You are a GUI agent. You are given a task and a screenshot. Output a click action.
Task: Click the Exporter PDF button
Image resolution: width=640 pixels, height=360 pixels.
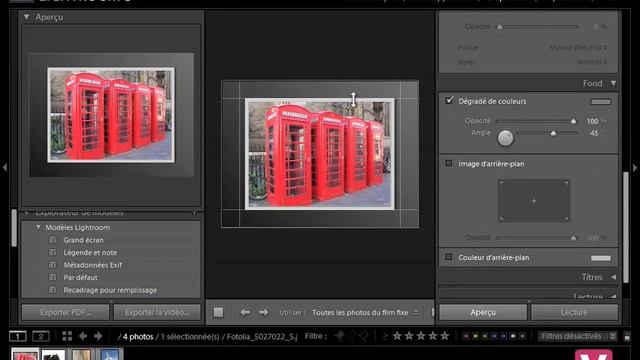pos(66,312)
